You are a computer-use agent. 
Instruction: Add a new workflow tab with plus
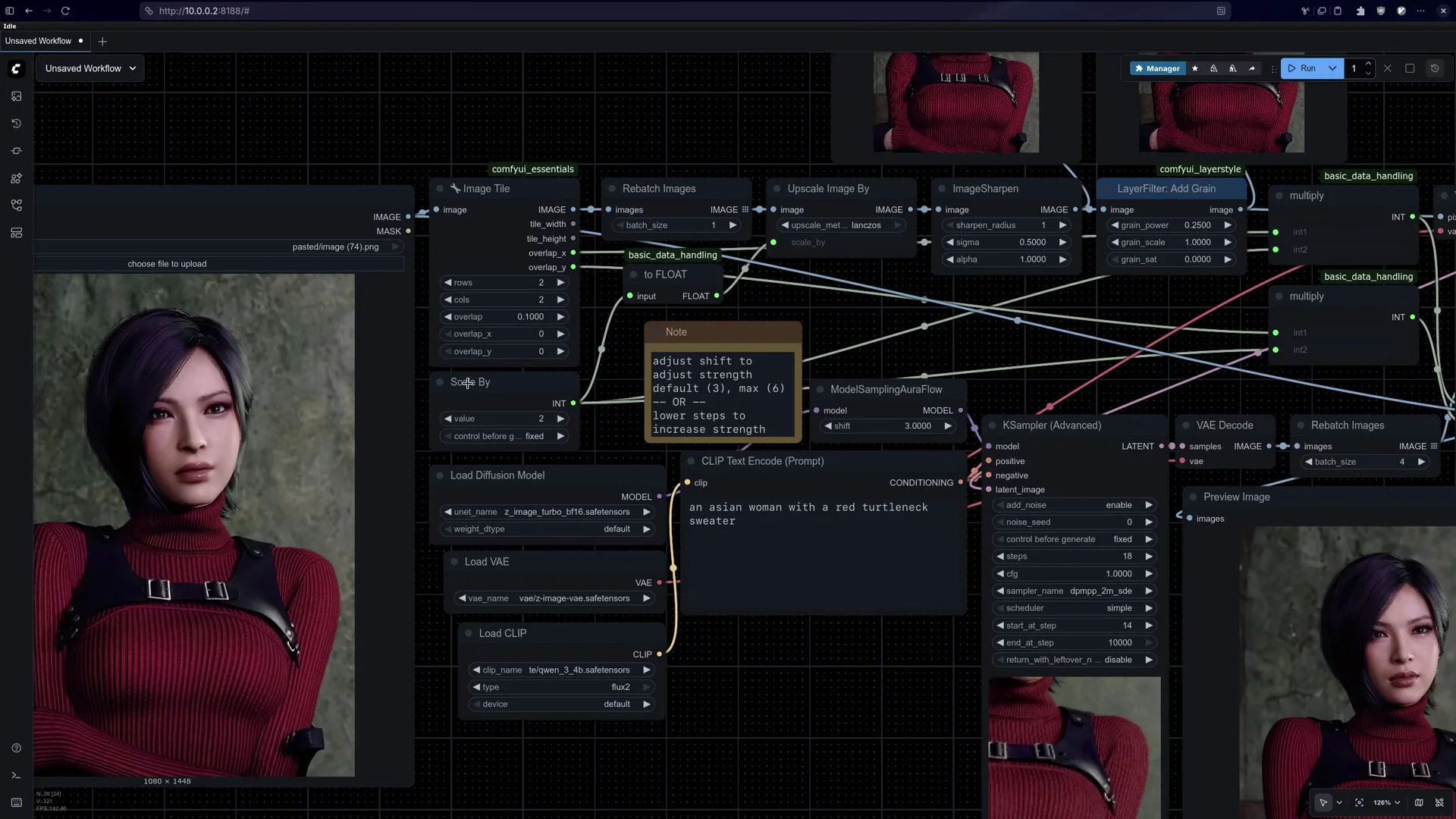tap(102, 41)
